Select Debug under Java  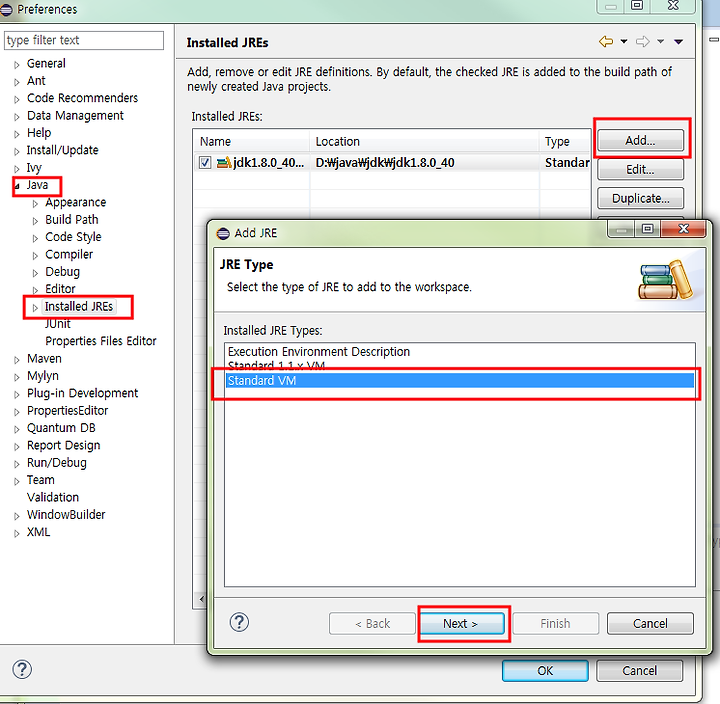click(62, 272)
